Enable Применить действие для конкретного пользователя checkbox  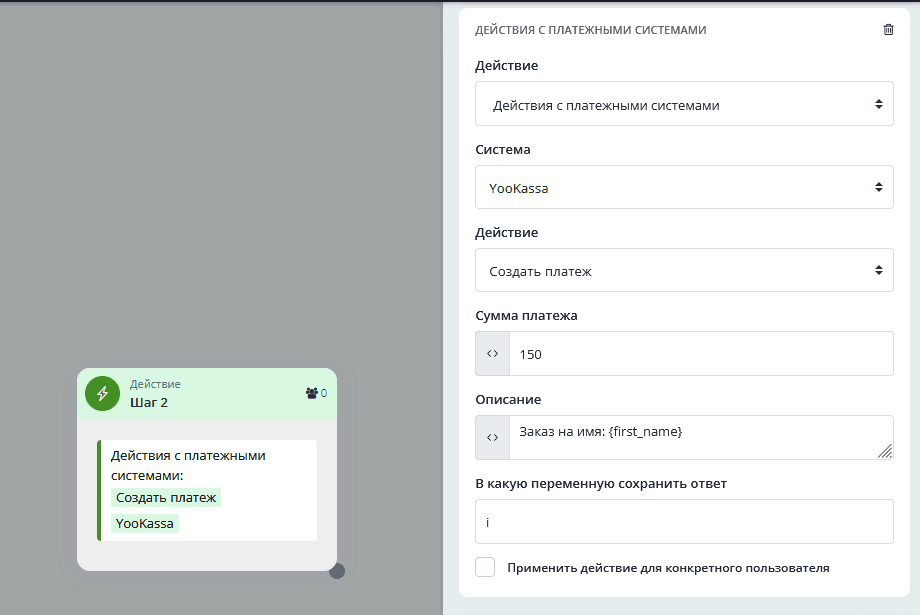point(485,568)
